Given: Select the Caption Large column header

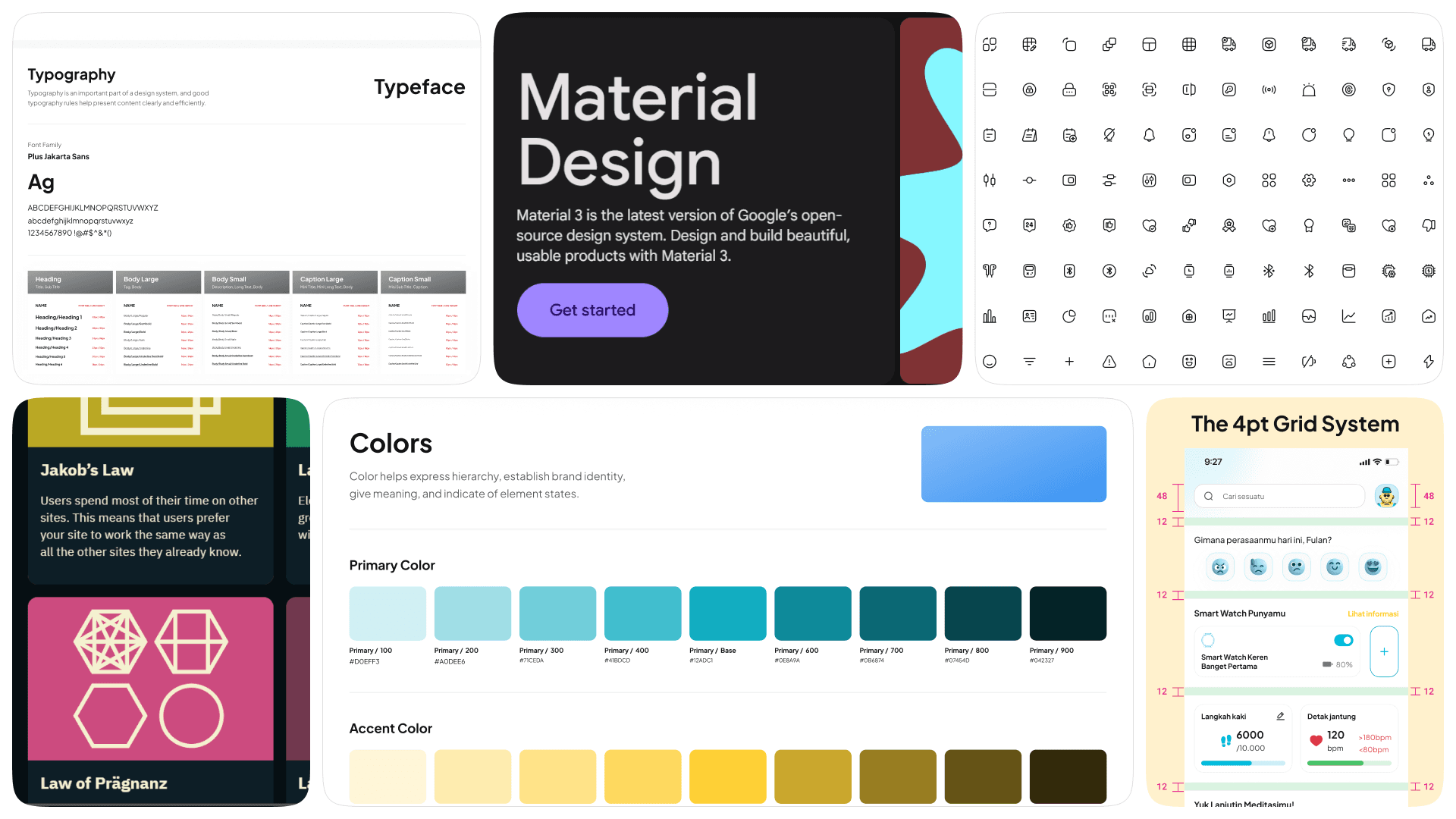Looking at the screenshot, I should (x=335, y=282).
